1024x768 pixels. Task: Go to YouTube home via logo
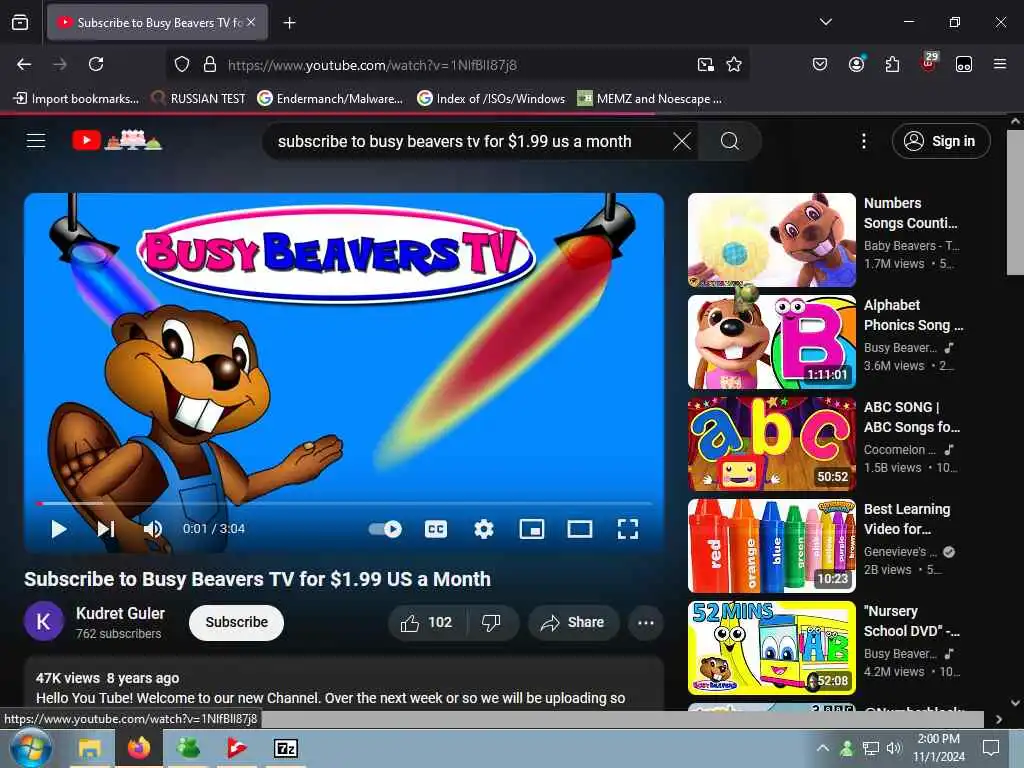pos(117,140)
